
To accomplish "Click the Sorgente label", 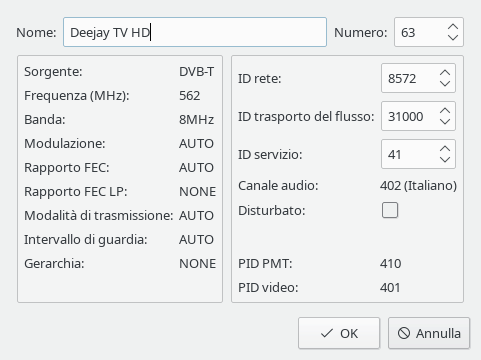I will (53, 72).
